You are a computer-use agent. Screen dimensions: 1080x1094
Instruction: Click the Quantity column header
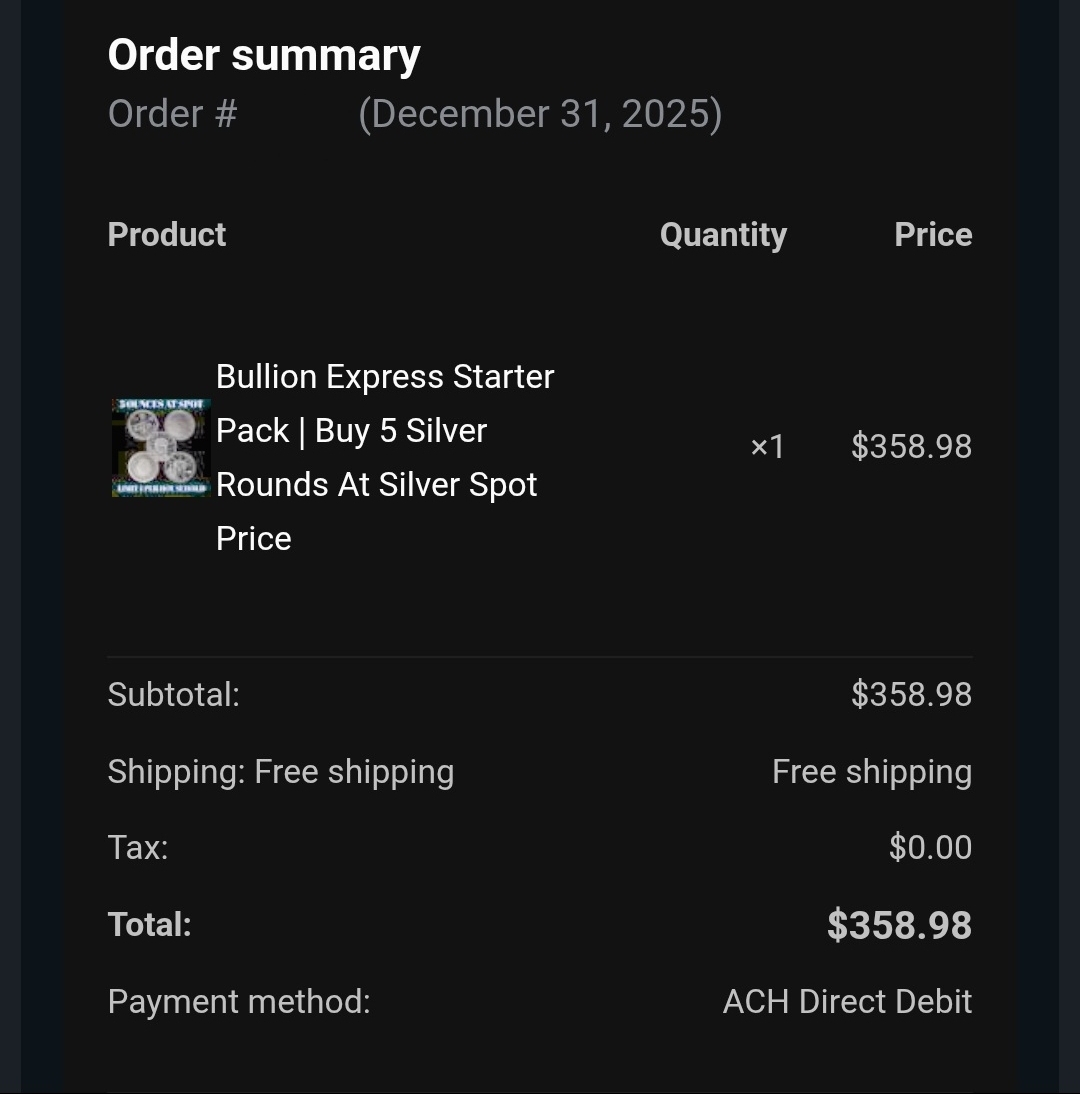[x=723, y=235]
